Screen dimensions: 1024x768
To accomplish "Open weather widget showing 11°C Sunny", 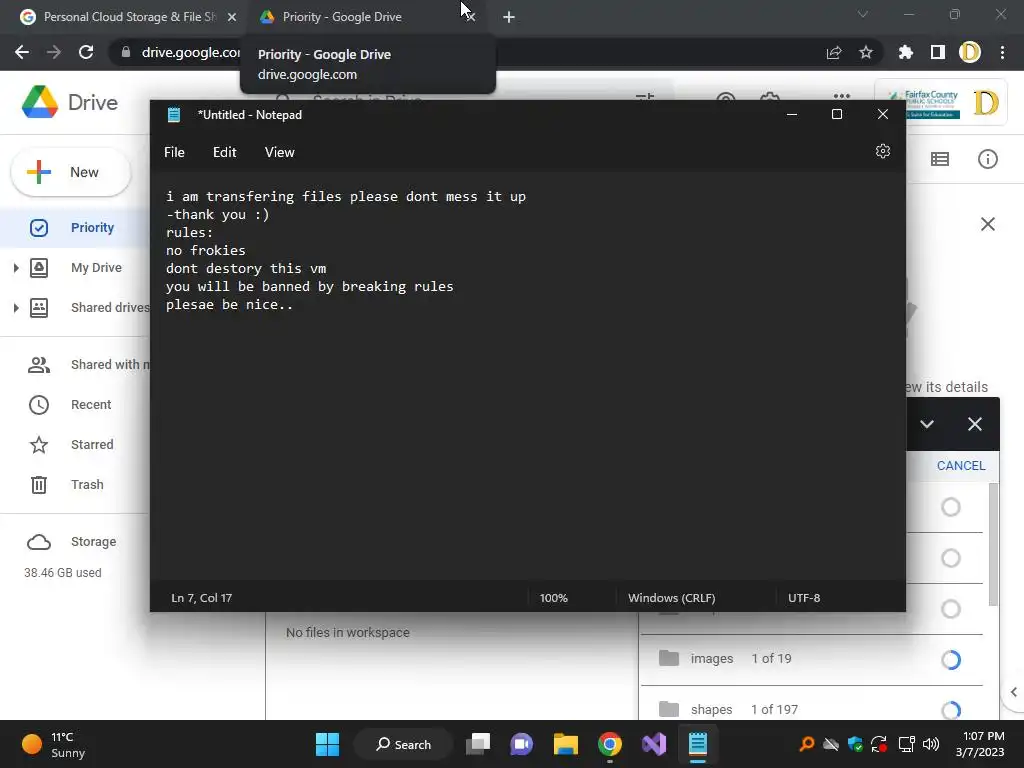I will (x=54, y=744).
